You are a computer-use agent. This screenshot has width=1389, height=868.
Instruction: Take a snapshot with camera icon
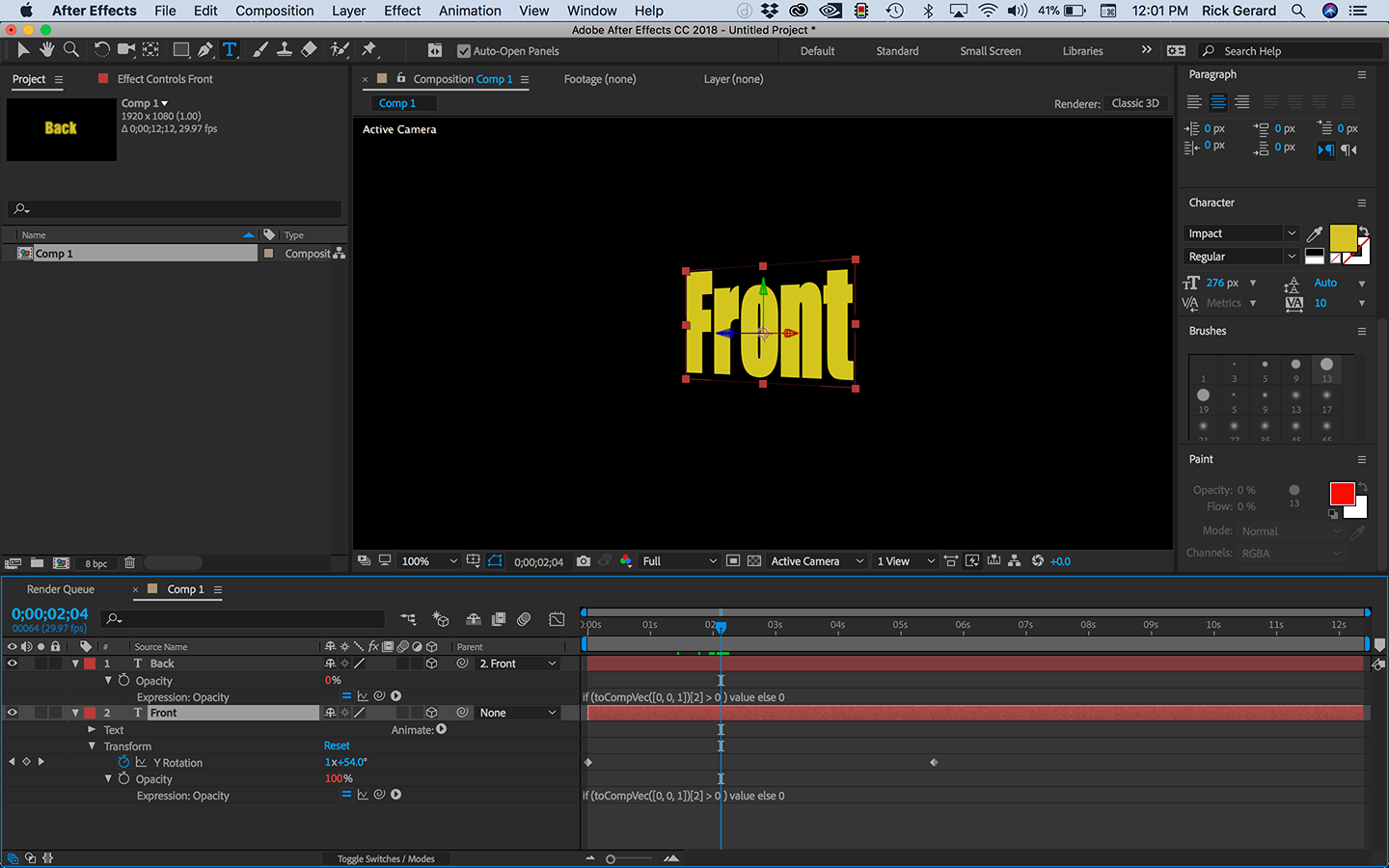coord(584,561)
